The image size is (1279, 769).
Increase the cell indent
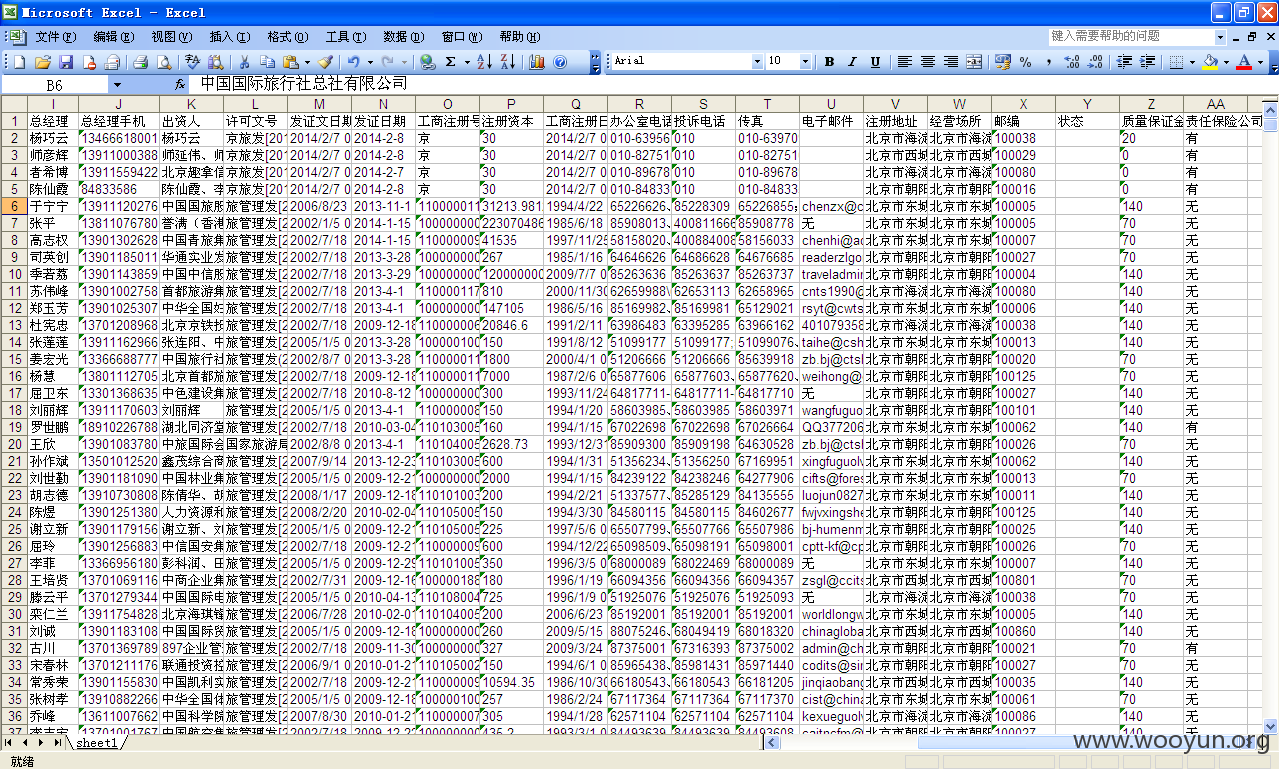coord(1147,62)
